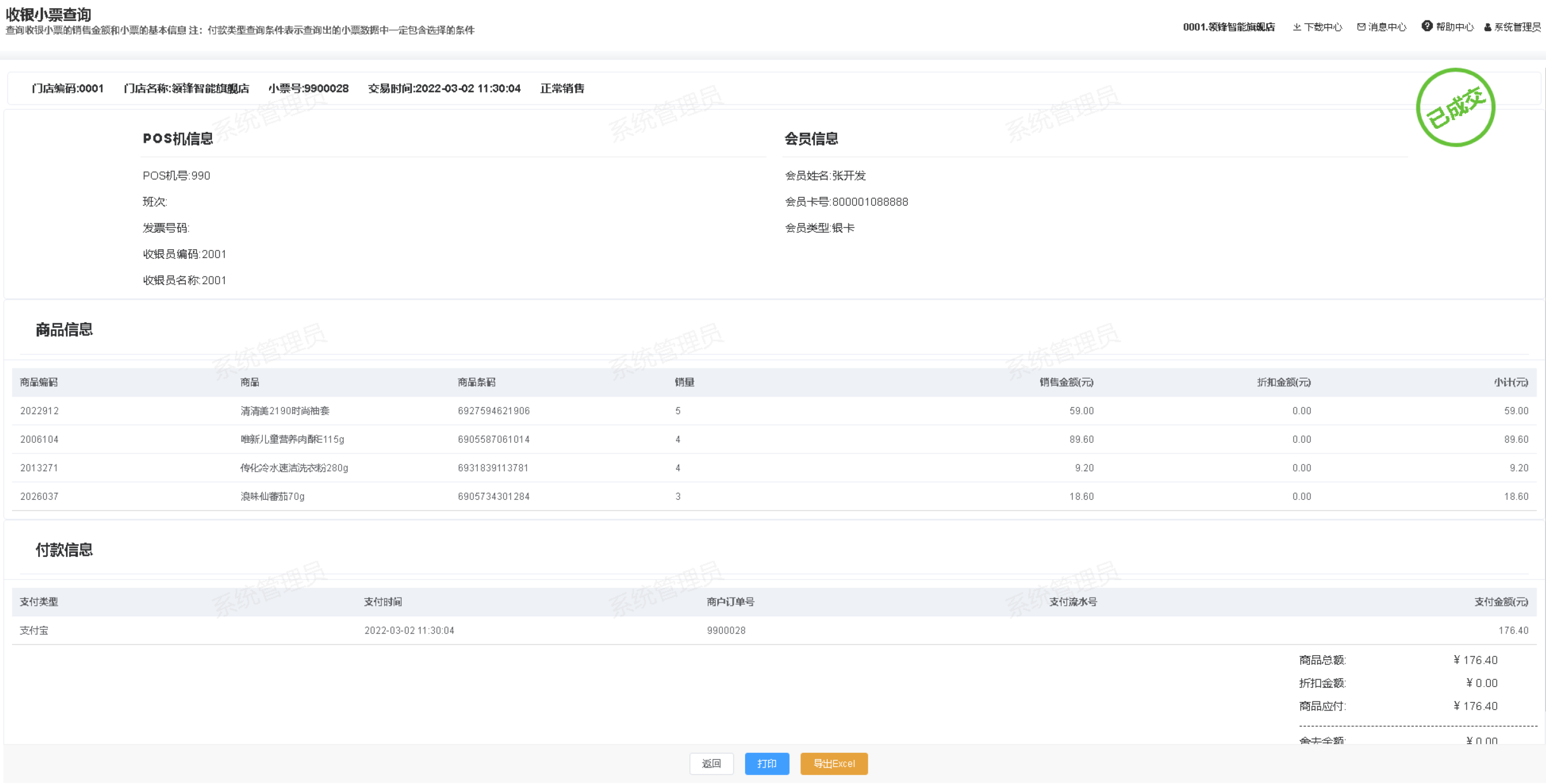Open 下载中心 link
Viewport: 1546px width, 784px height.
click(x=1323, y=27)
